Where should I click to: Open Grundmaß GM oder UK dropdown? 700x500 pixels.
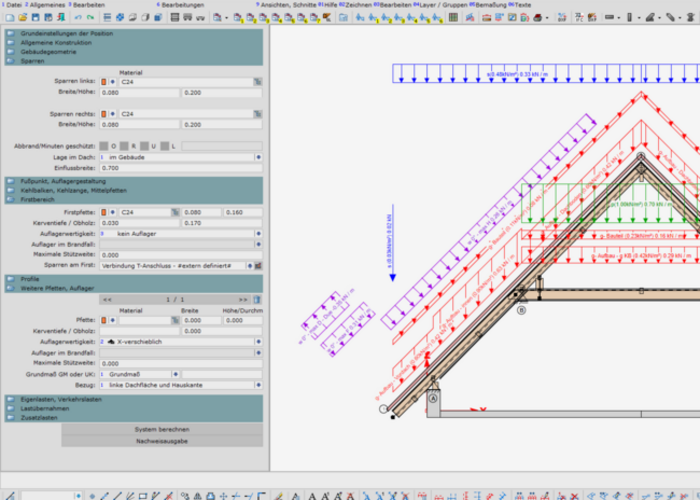pos(175,374)
